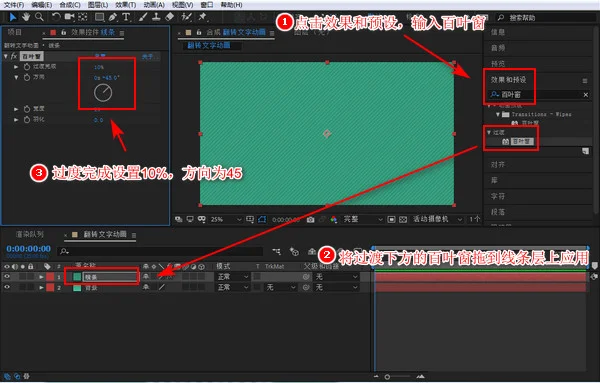Select the Rotation tool

pos(56,17)
